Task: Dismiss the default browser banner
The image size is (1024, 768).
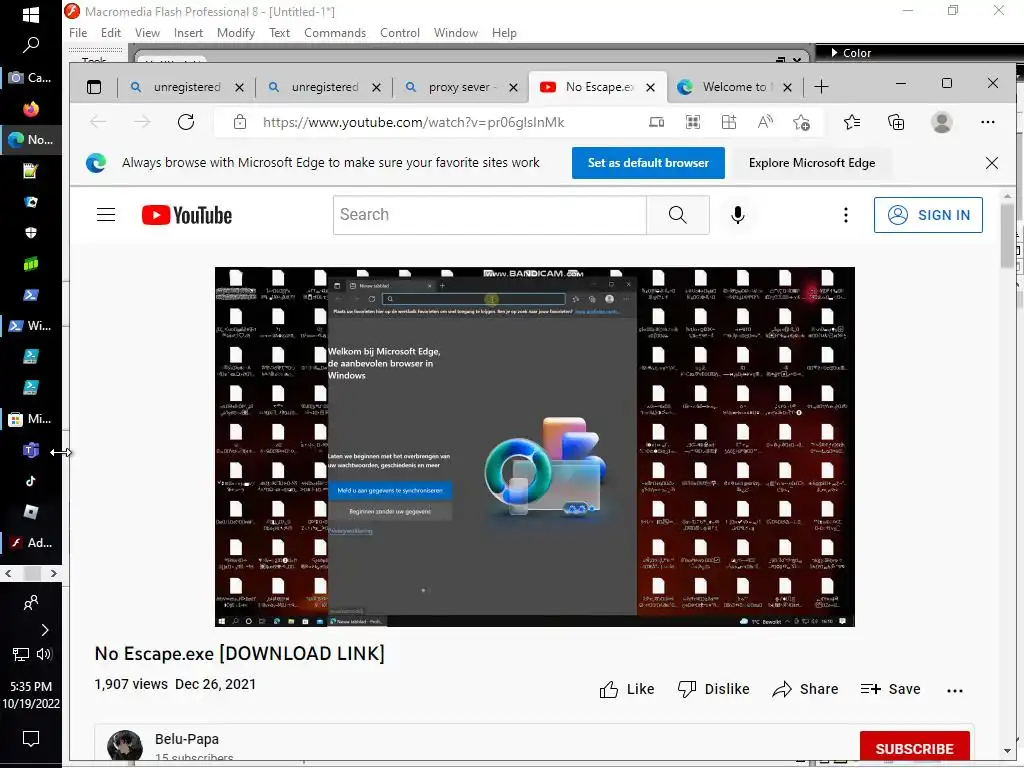Action: pos(991,163)
